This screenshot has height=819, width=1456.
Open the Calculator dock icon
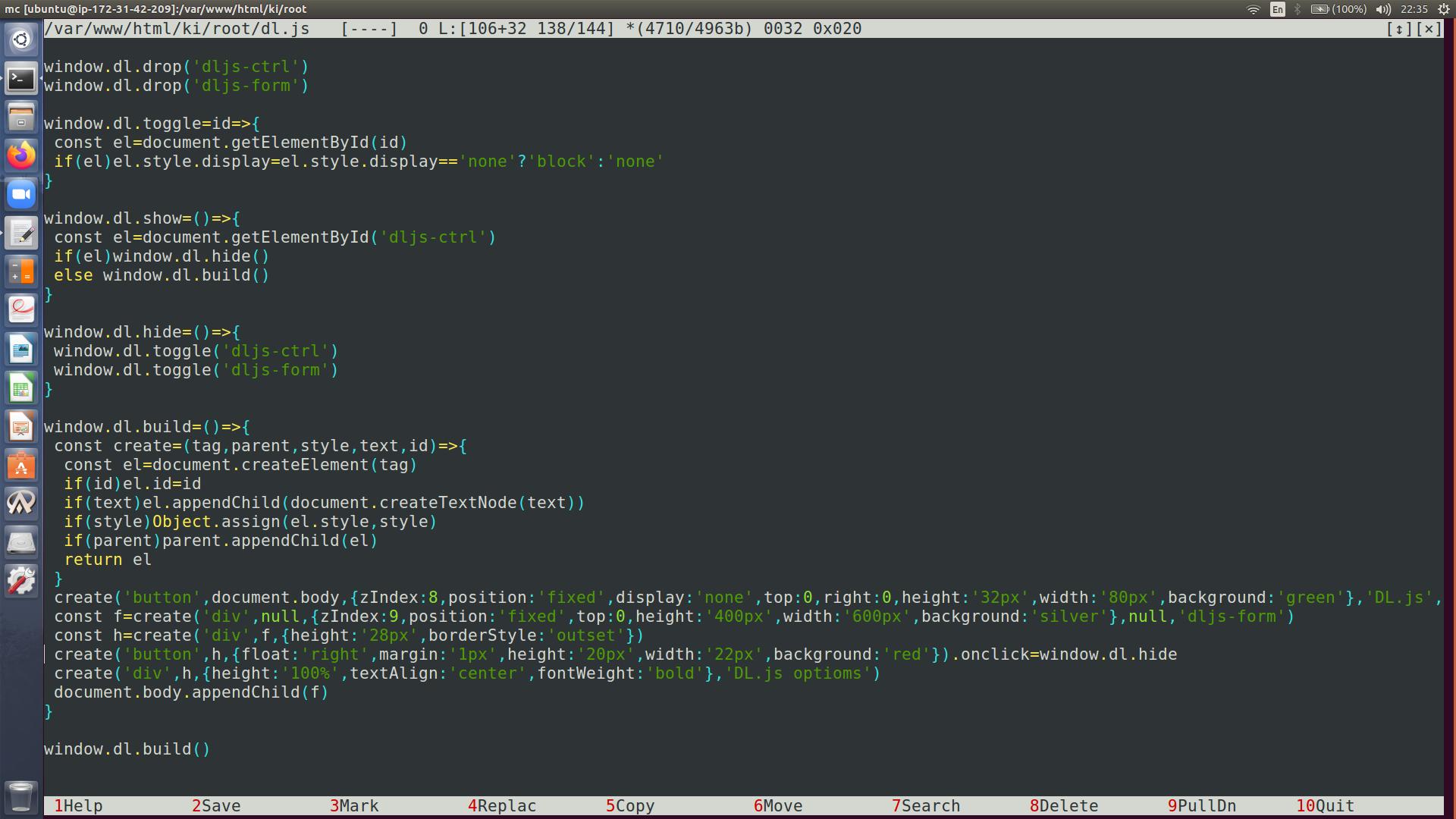(21, 271)
